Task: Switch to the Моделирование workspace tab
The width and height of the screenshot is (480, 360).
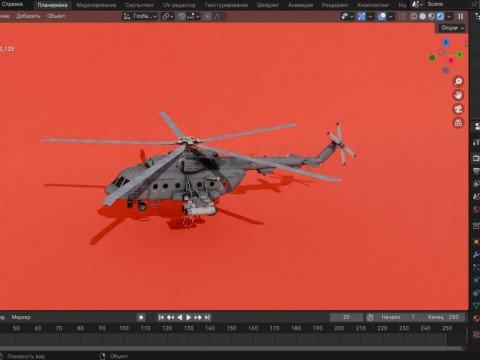Action: [x=96, y=5]
